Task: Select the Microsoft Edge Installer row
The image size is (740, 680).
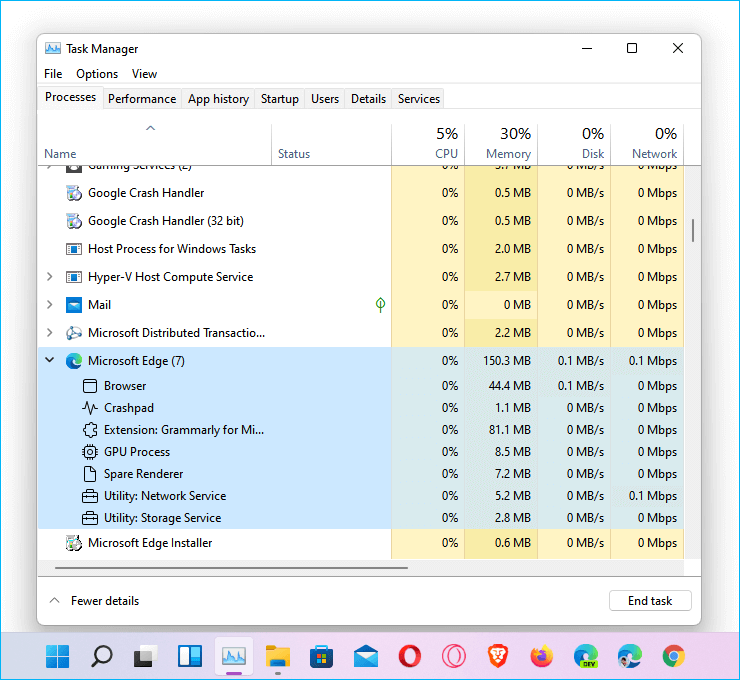Action: [361, 543]
